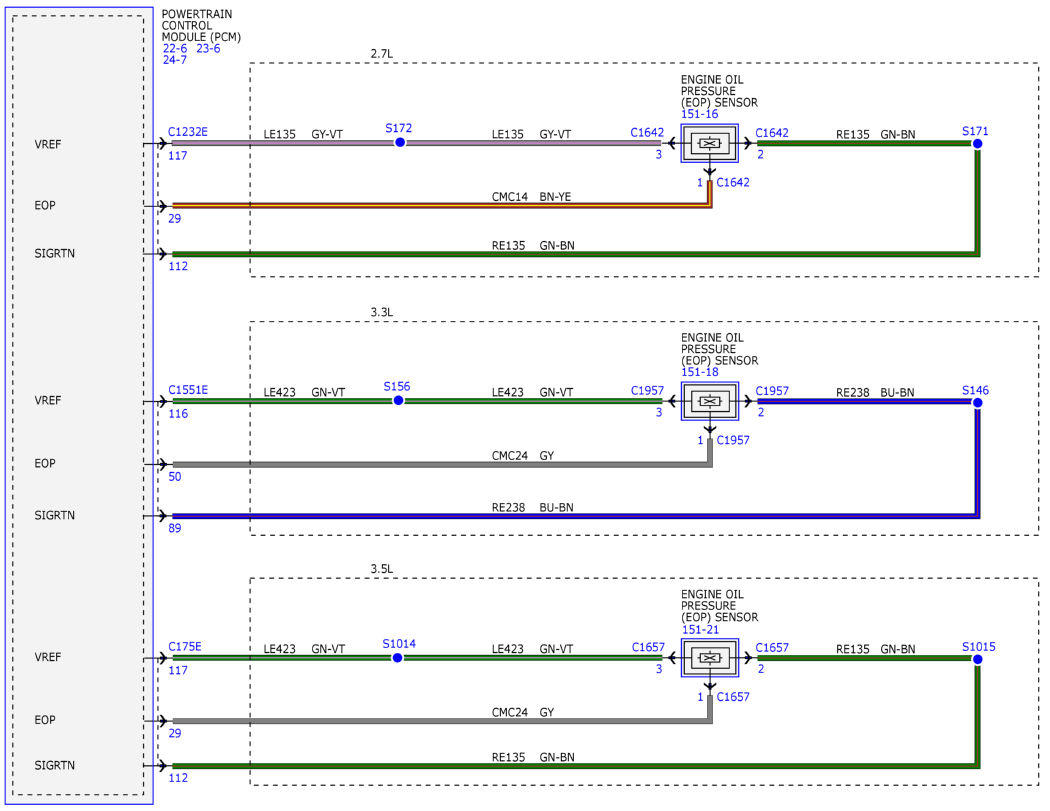This screenshot has width=1050, height=811.
Task: Click the POWERTRAIN CONTROL MODULE (PCM) title
Action: pyautogui.click(x=201, y=25)
